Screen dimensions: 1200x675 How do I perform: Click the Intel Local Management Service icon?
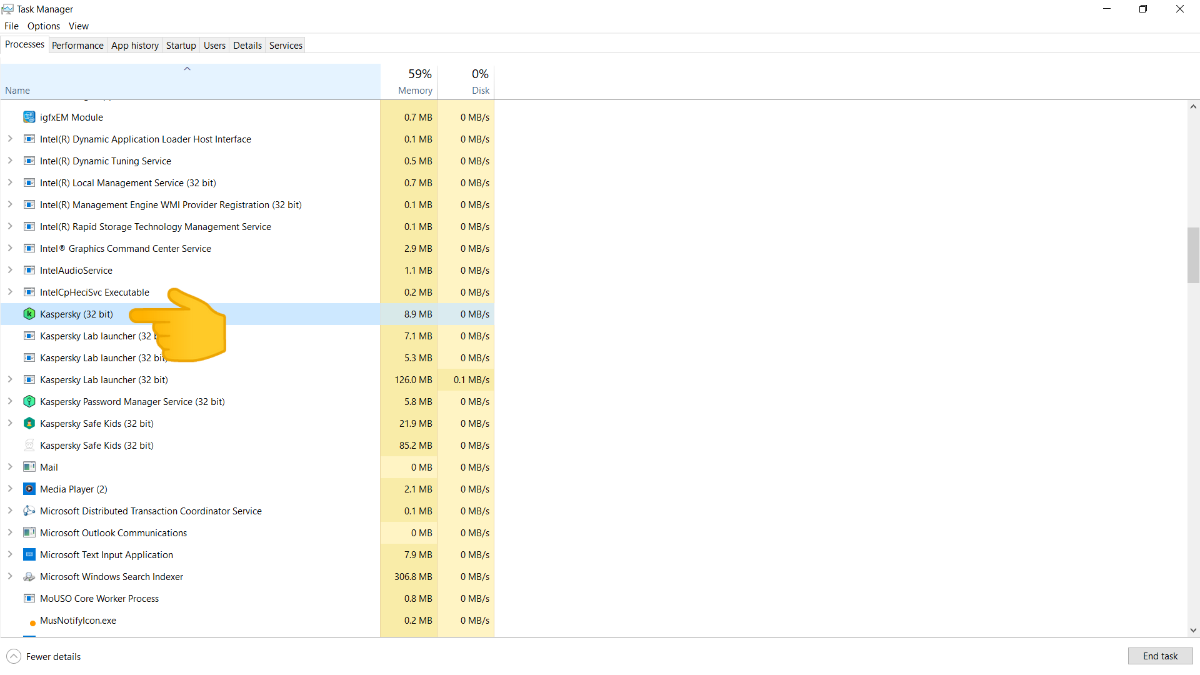[x=29, y=183]
